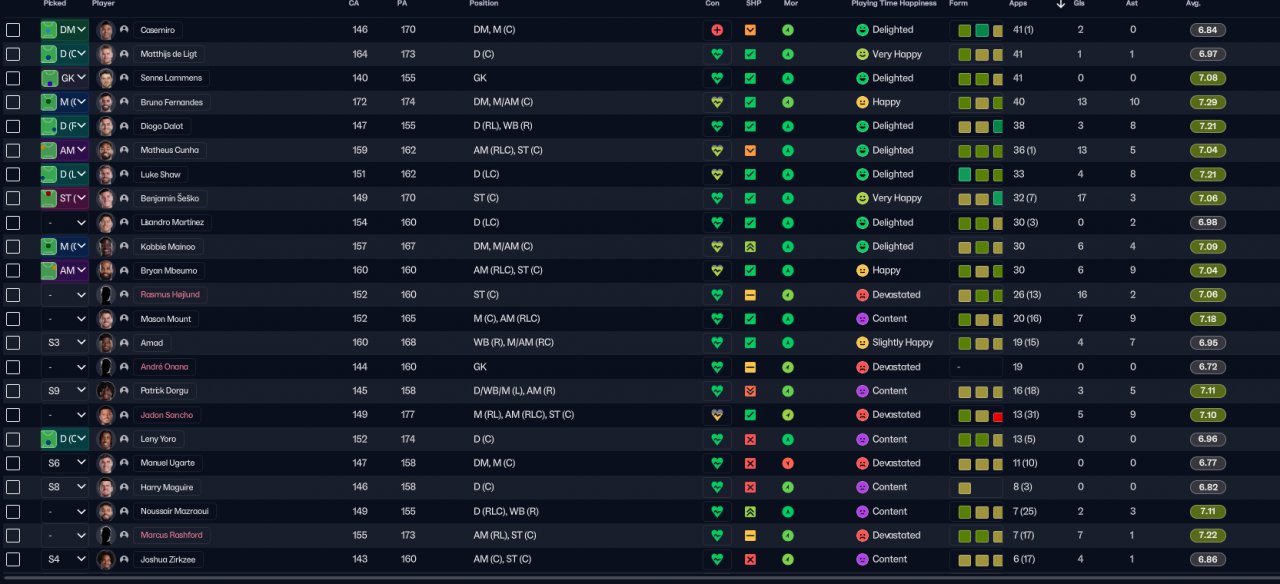
Task: Open Harry Maguire's S8 substitute dropdown
Action: (64, 487)
